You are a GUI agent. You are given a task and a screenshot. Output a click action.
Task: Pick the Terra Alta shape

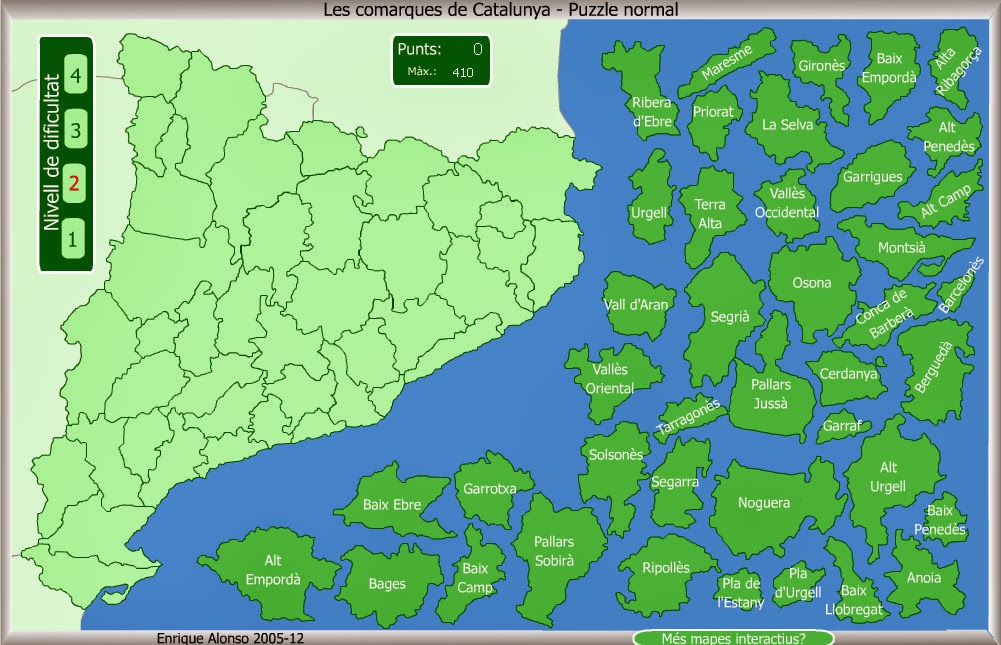tap(711, 212)
